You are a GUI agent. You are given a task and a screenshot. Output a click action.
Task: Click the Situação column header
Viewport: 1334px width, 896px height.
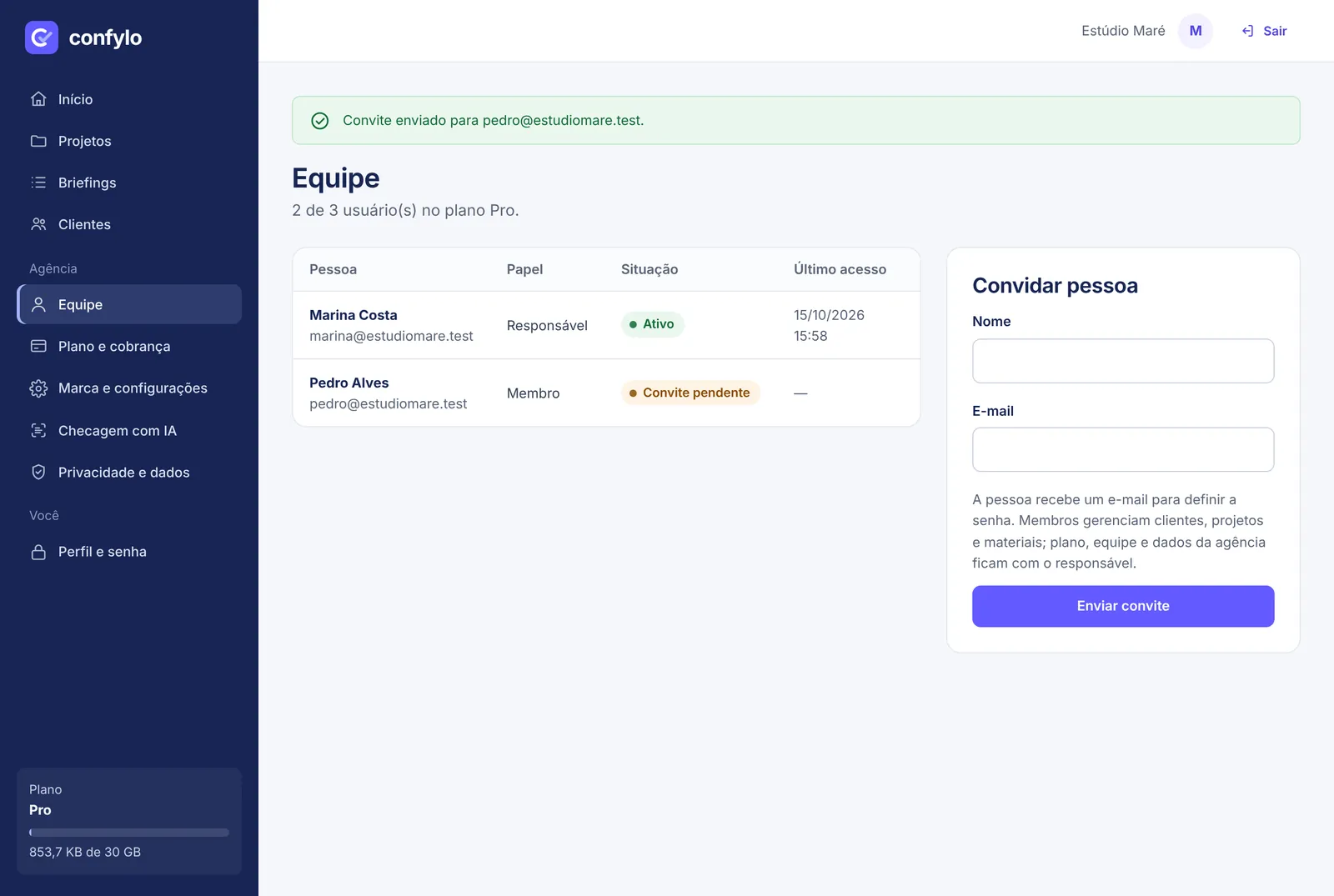tap(649, 269)
